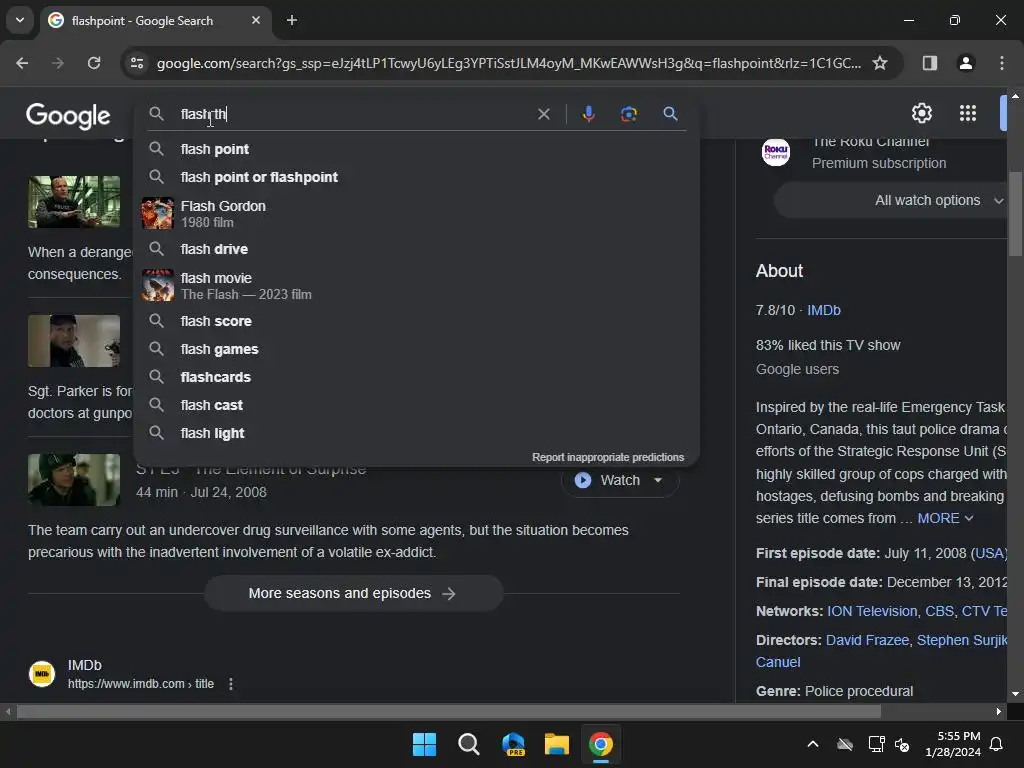The width and height of the screenshot is (1024, 768).
Task: Open Google quick settings gear
Action: tap(921, 113)
